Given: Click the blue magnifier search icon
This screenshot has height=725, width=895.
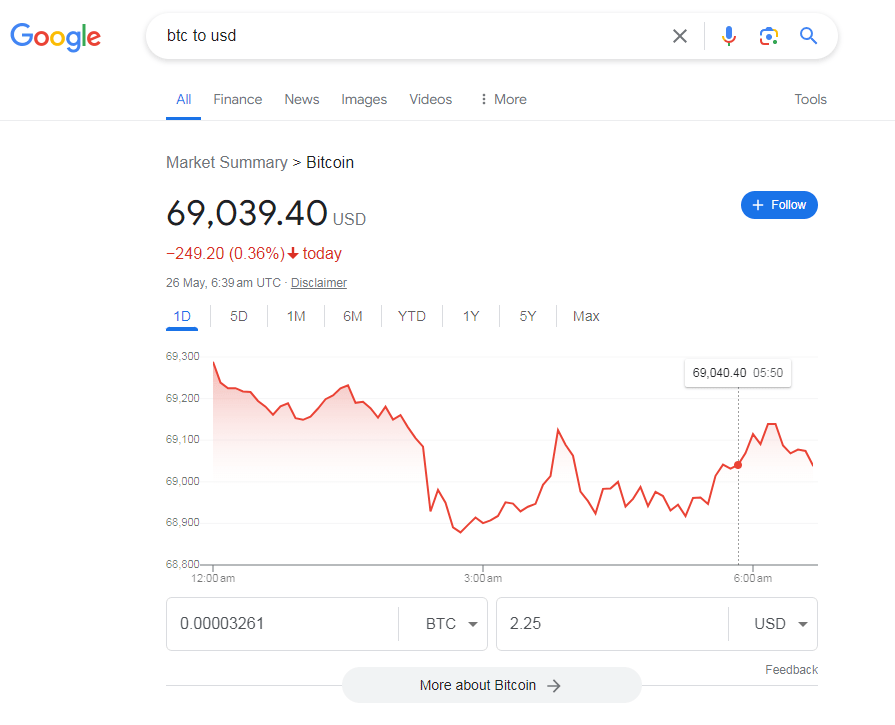Looking at the screenshot, I should [x=808, y=36].
